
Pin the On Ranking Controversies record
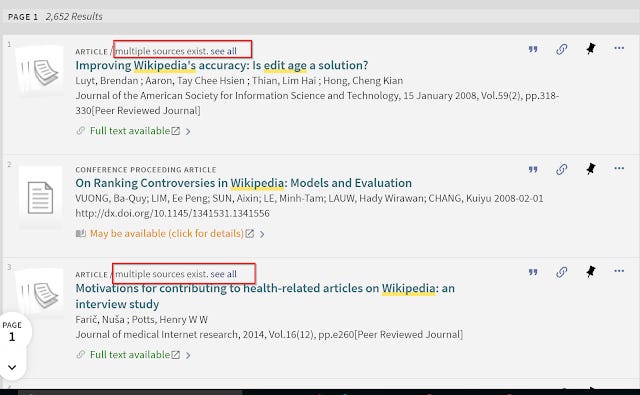pyautogui.click(x=590, y=169)
